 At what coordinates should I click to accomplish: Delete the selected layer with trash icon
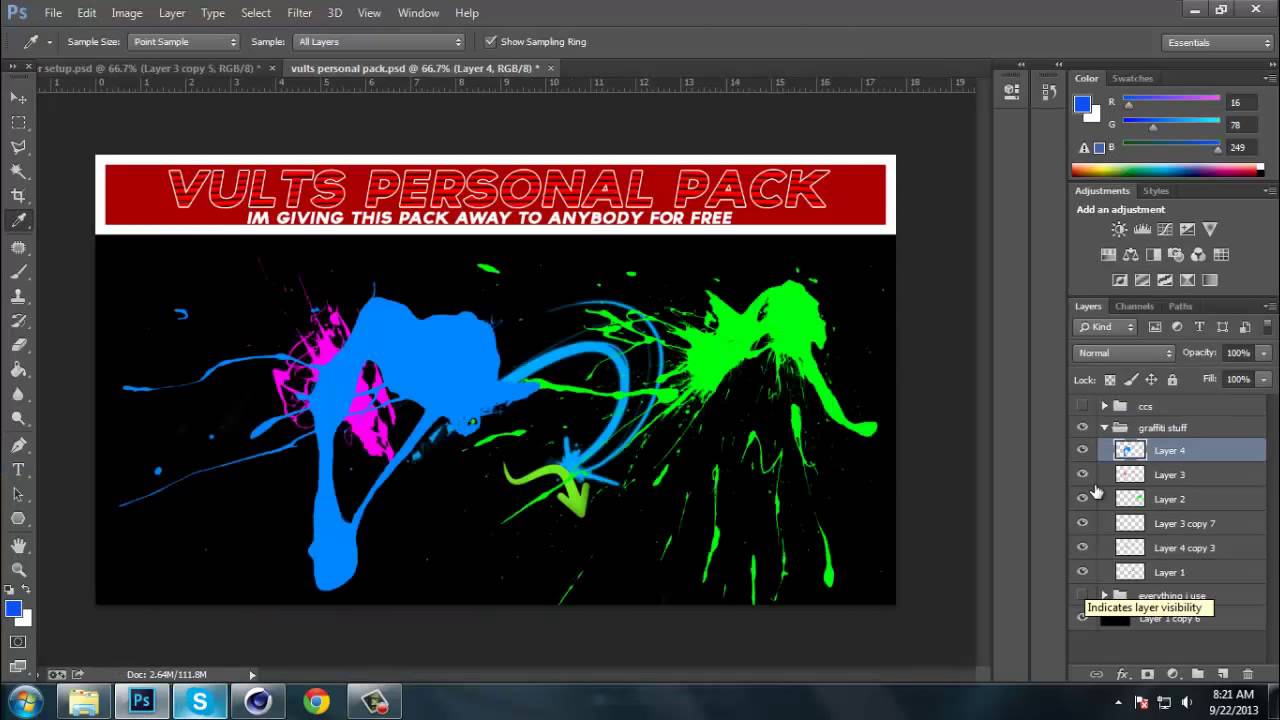[1247, 675]
